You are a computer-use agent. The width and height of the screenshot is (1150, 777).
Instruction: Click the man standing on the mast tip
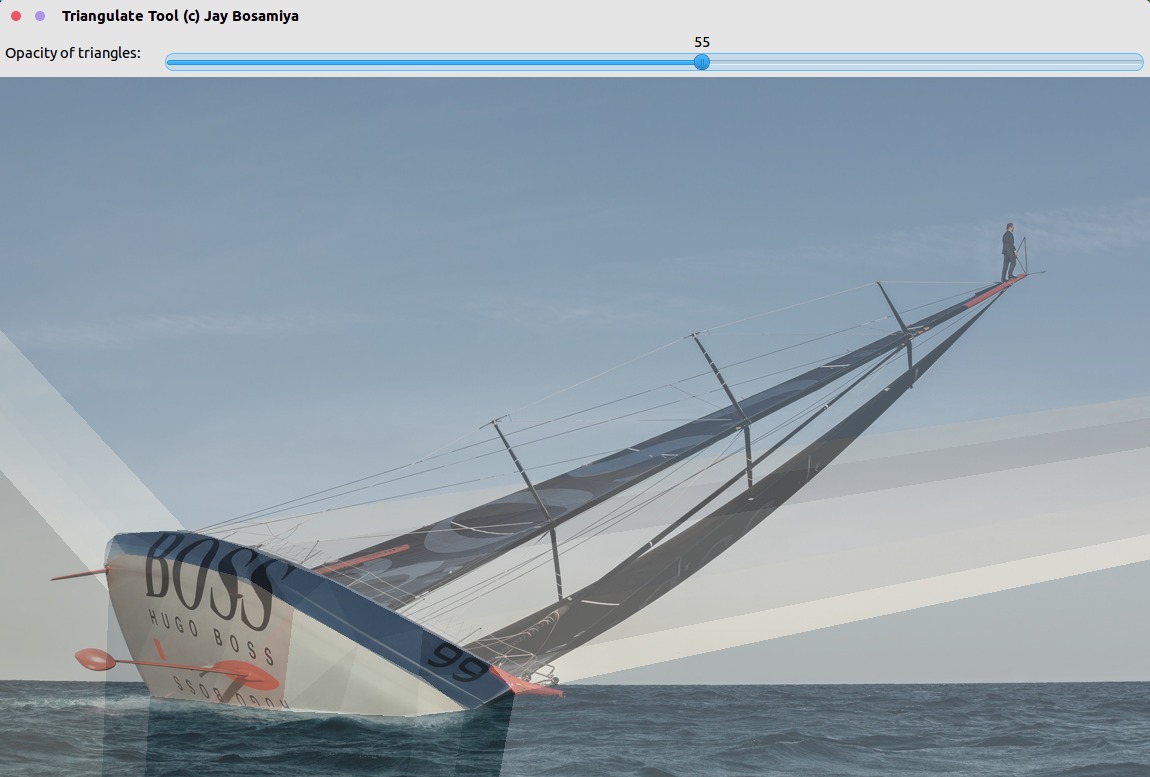(1010, 252)
